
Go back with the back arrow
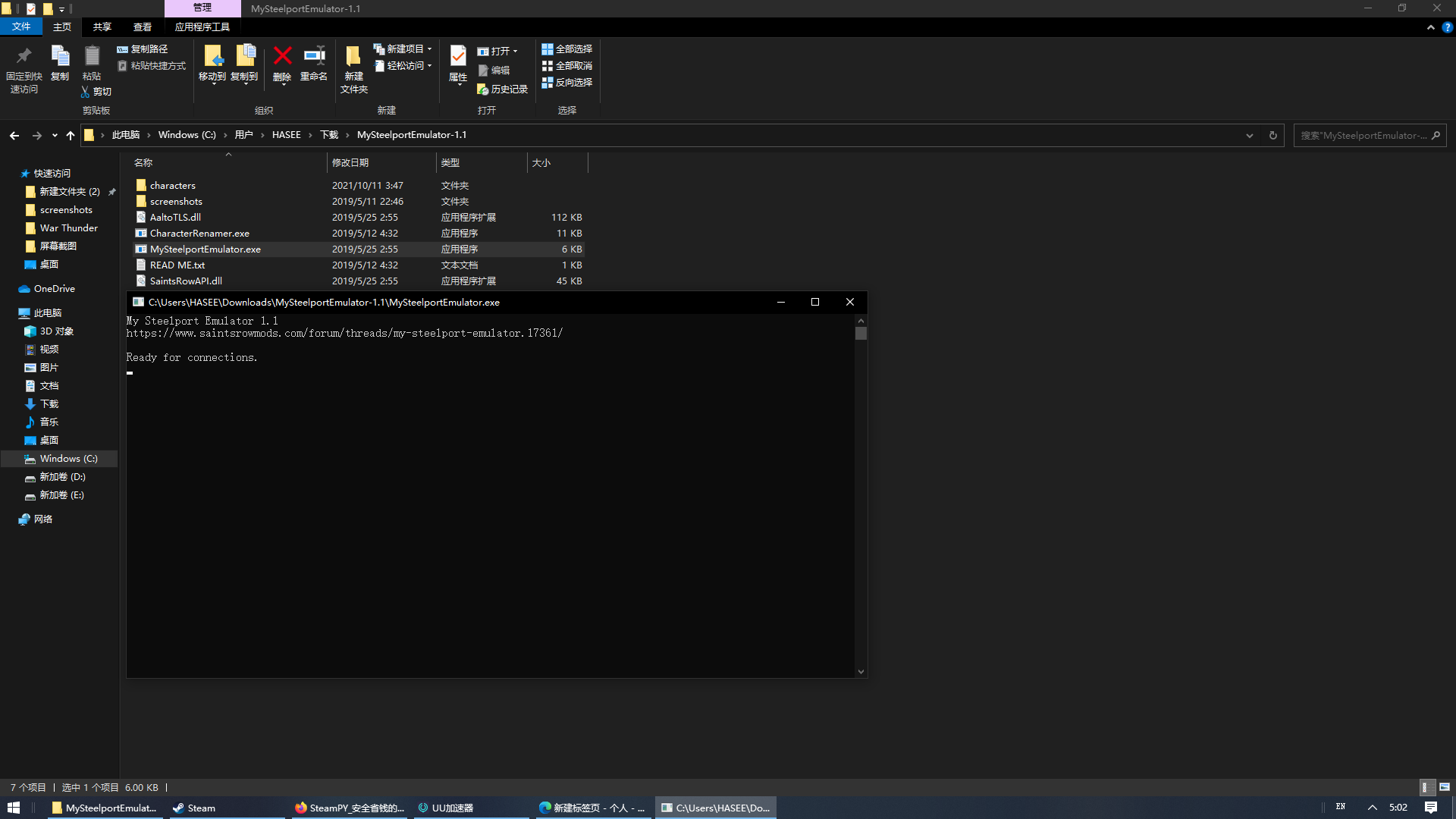[14, 136]
